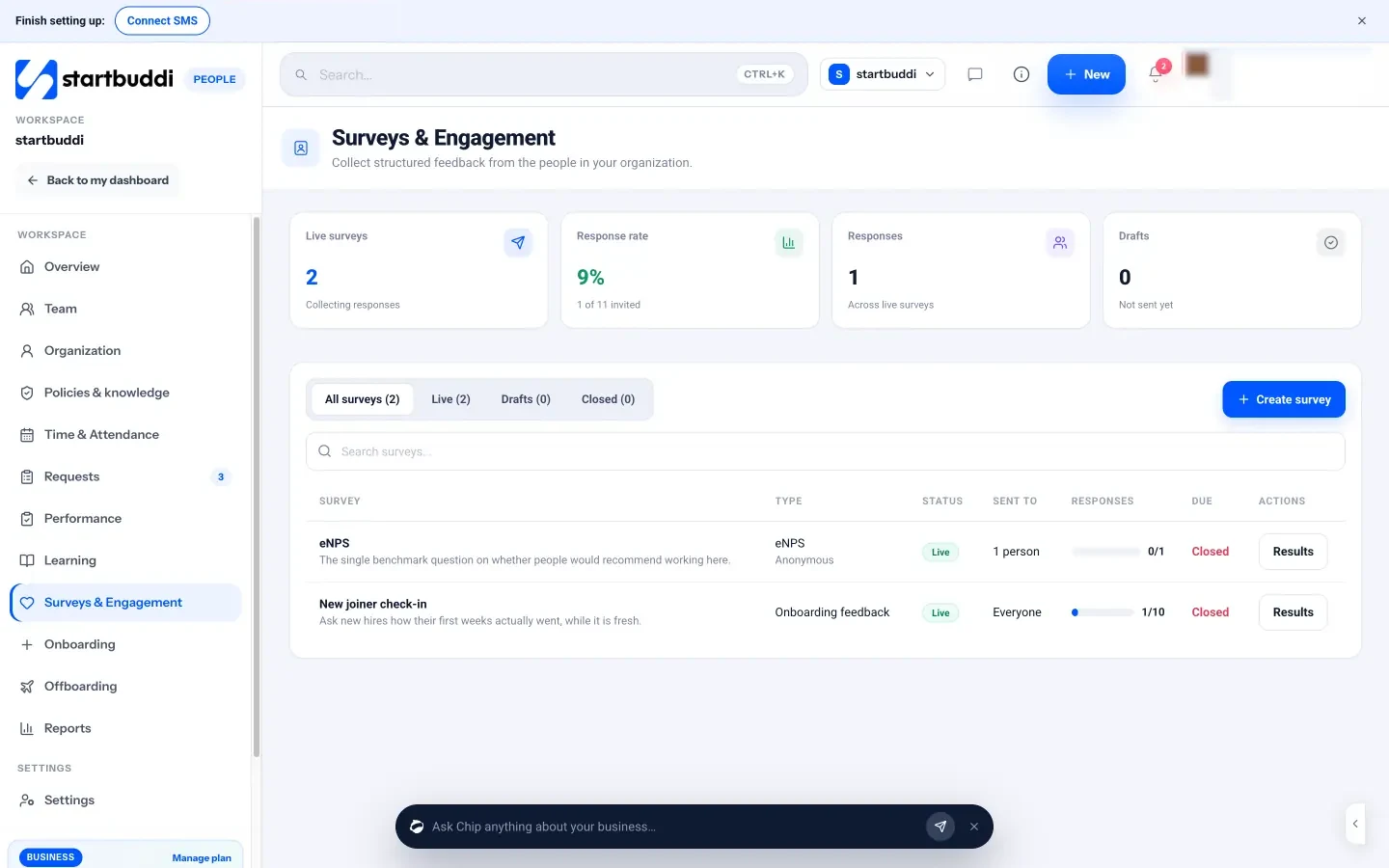Click the Response rate chart icon

click(x=789, y=243)
